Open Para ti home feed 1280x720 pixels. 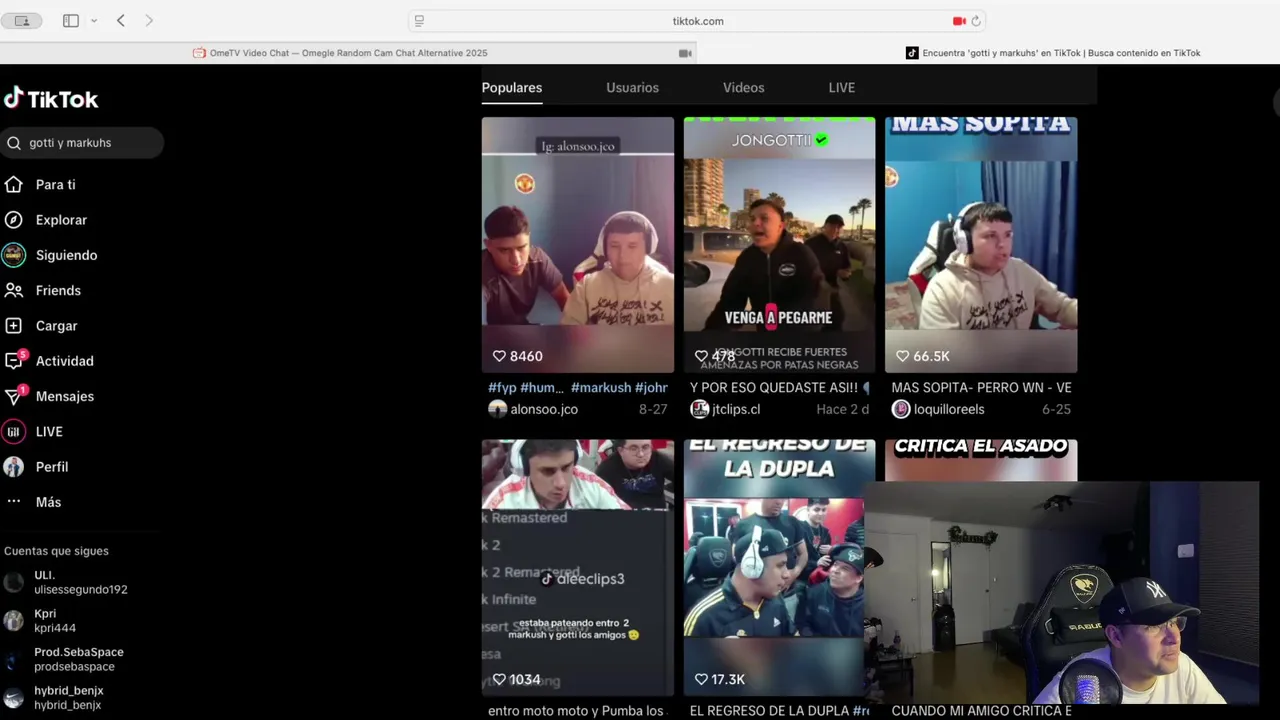tap(55, 185)
